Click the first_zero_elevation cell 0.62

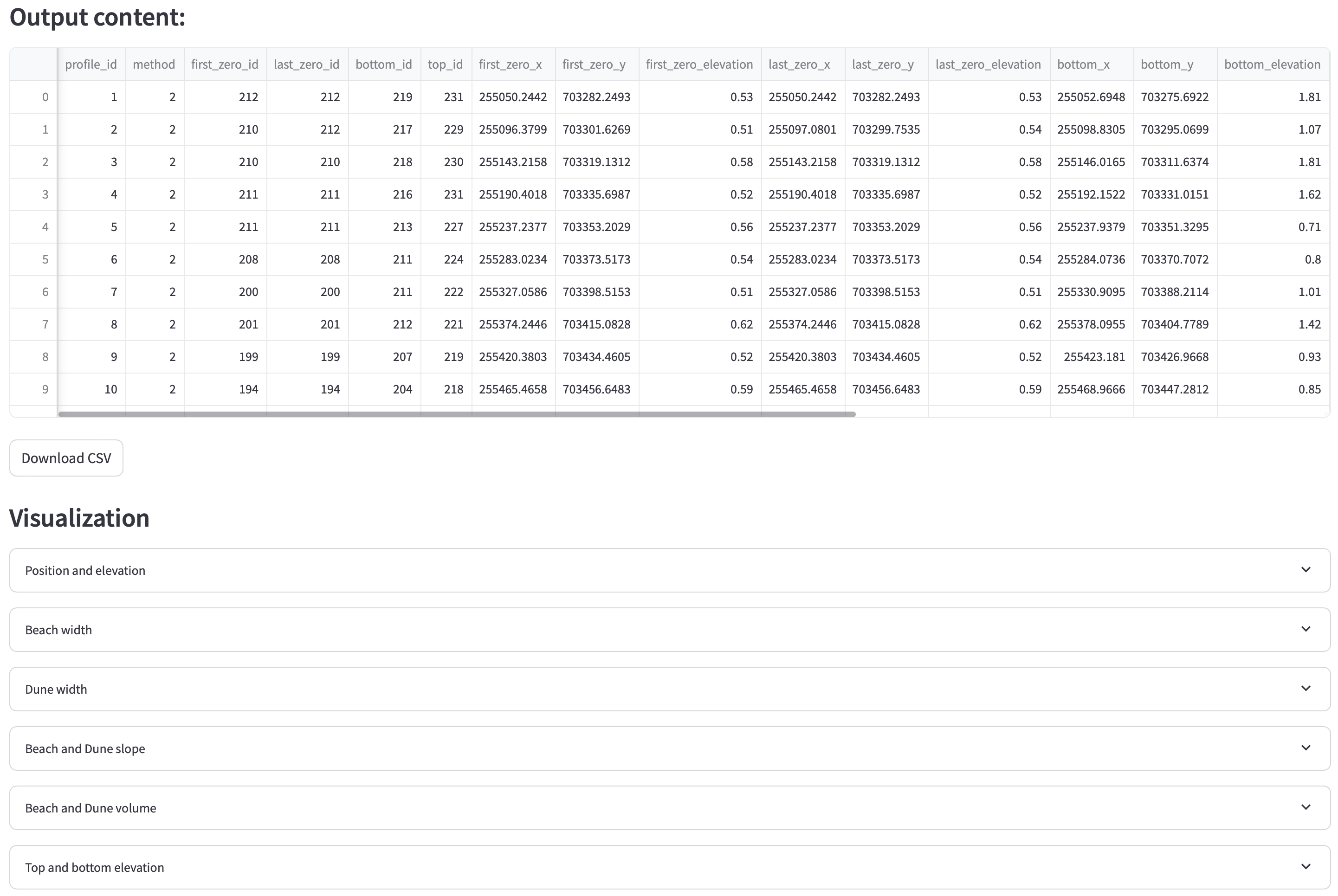(x=700, y=324)
